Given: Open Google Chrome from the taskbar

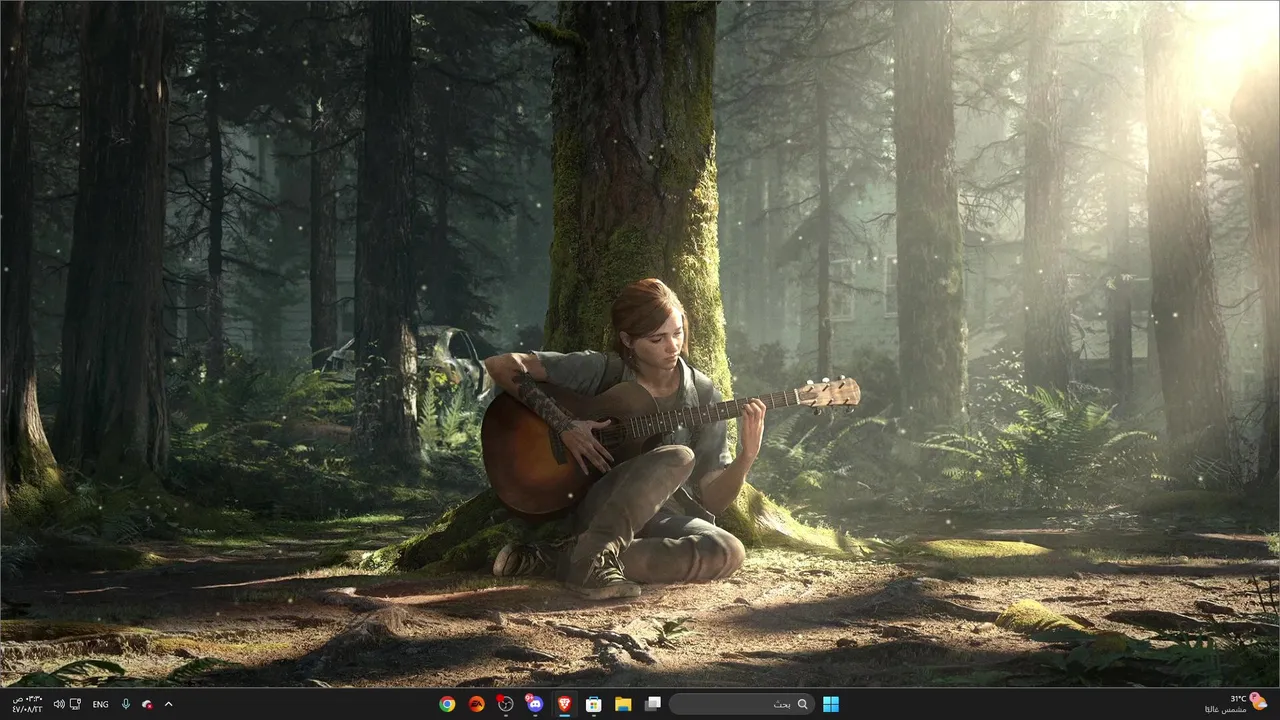Looking at the screenshot, I should pyautogui.click(x=447, y=704).
